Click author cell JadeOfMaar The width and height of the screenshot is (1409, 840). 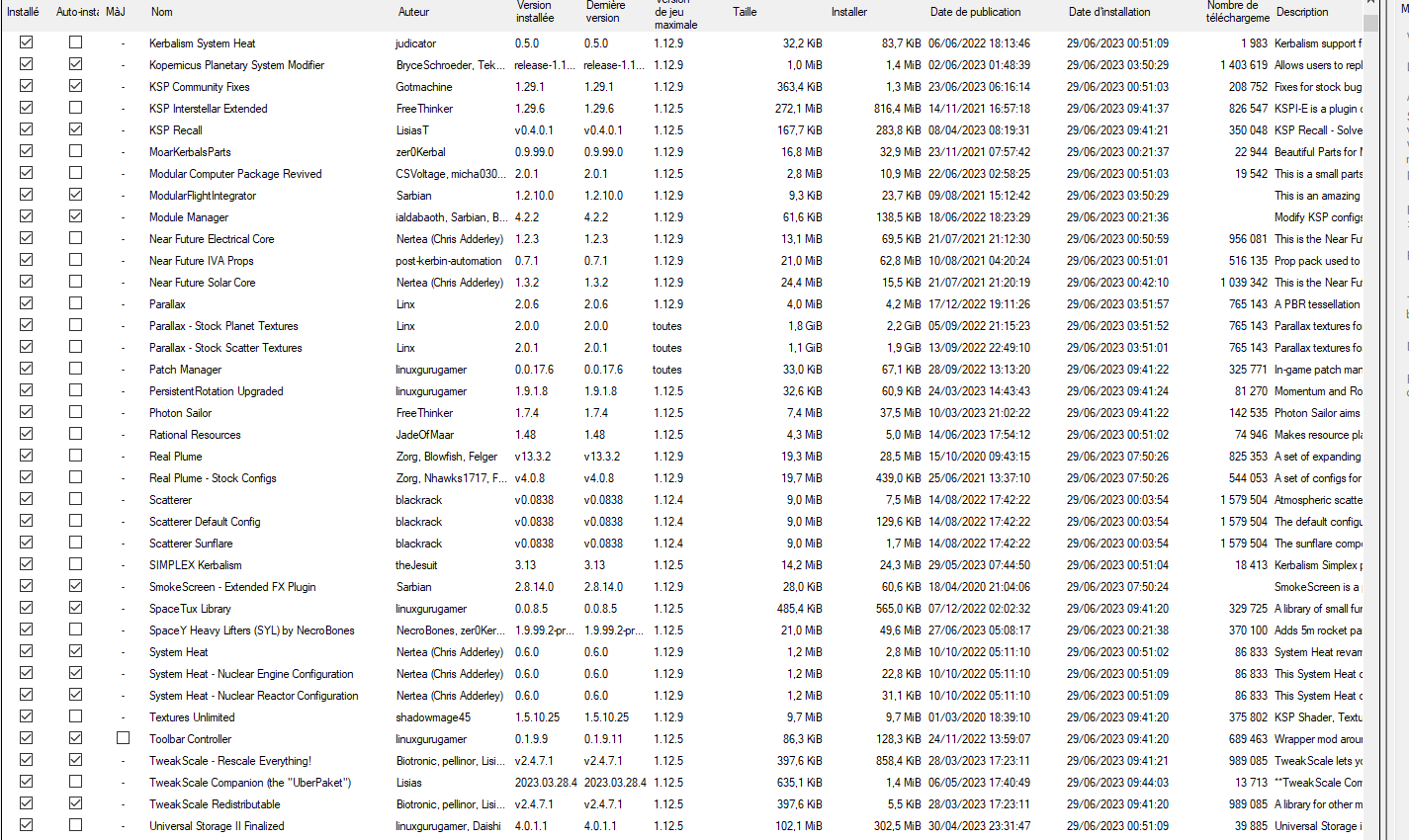click(424, 435)
